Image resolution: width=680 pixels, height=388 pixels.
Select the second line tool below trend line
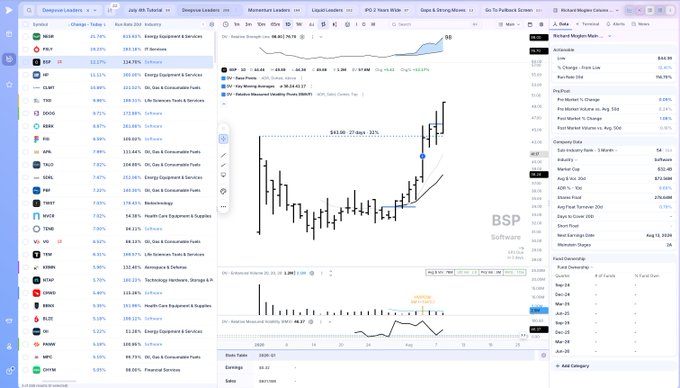pyautogui.click(x=223, y=165)
